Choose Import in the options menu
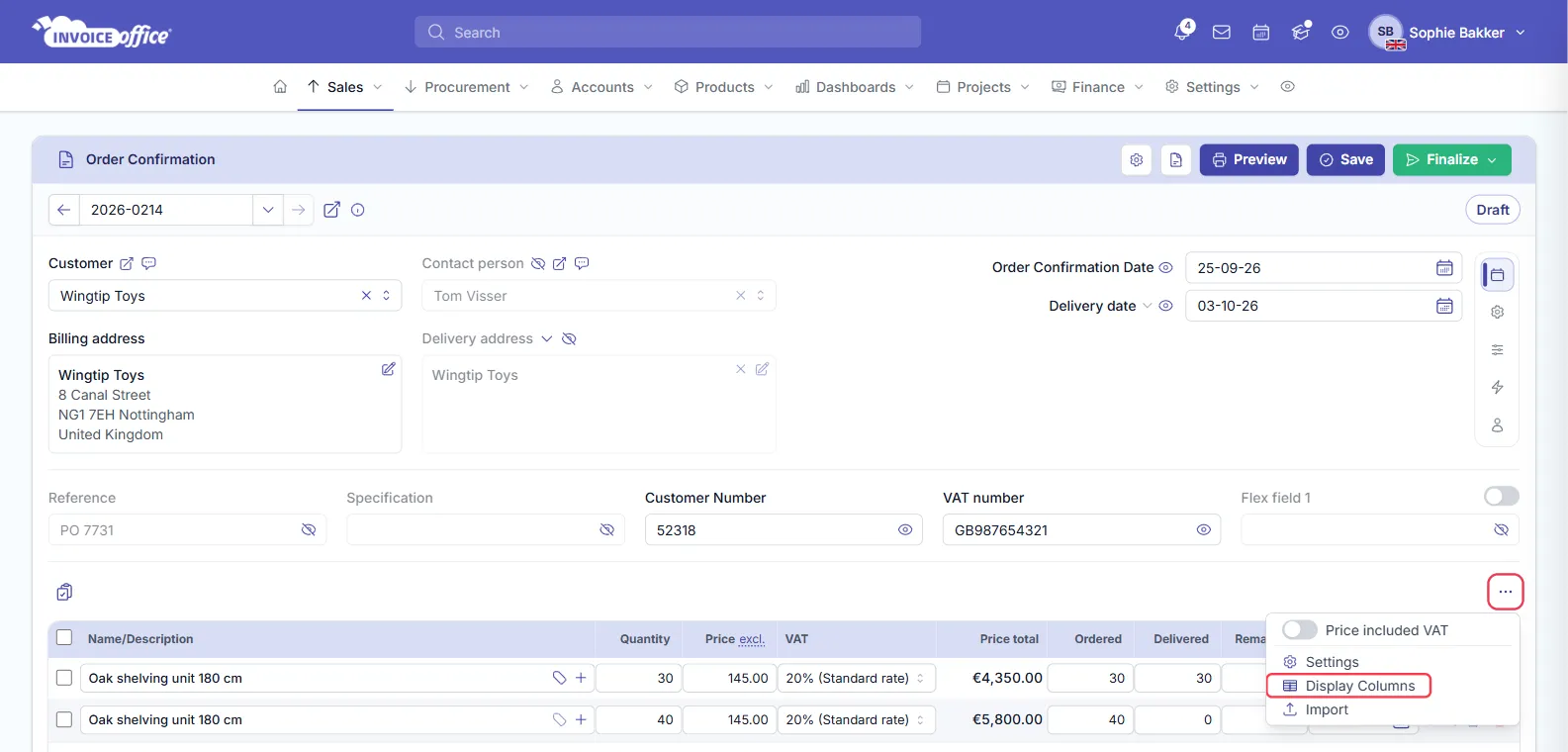 [x=1316, y=709]
